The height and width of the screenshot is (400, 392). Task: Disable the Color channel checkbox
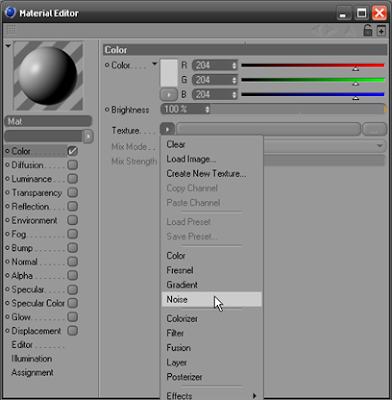point(73,151)
